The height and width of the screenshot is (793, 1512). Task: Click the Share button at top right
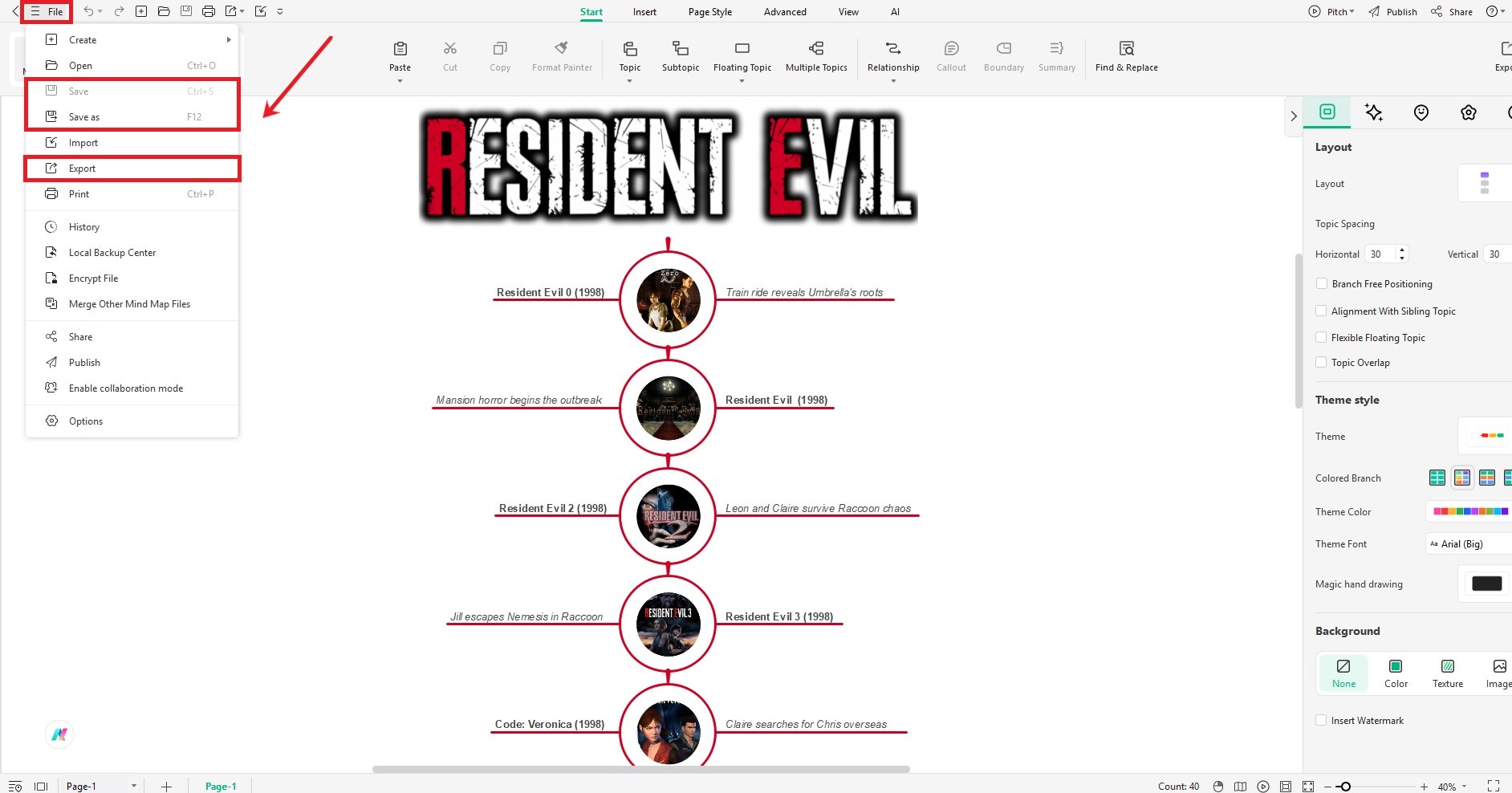(1452, 11)
